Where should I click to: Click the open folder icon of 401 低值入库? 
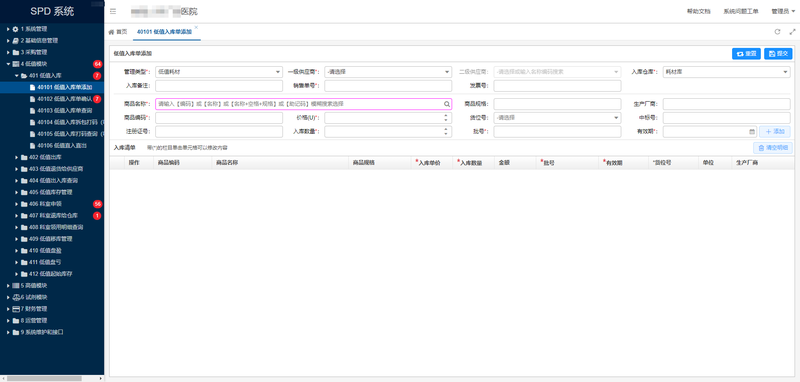pos(23,76)
